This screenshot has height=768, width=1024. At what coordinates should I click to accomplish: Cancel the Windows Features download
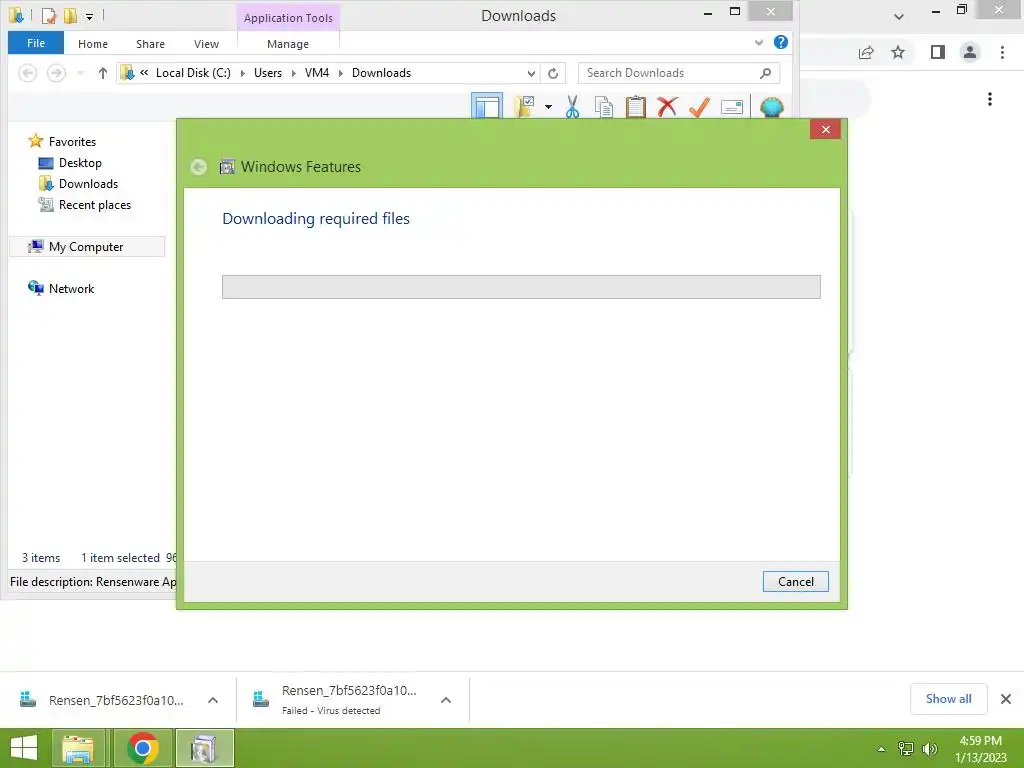click(795, 582)
